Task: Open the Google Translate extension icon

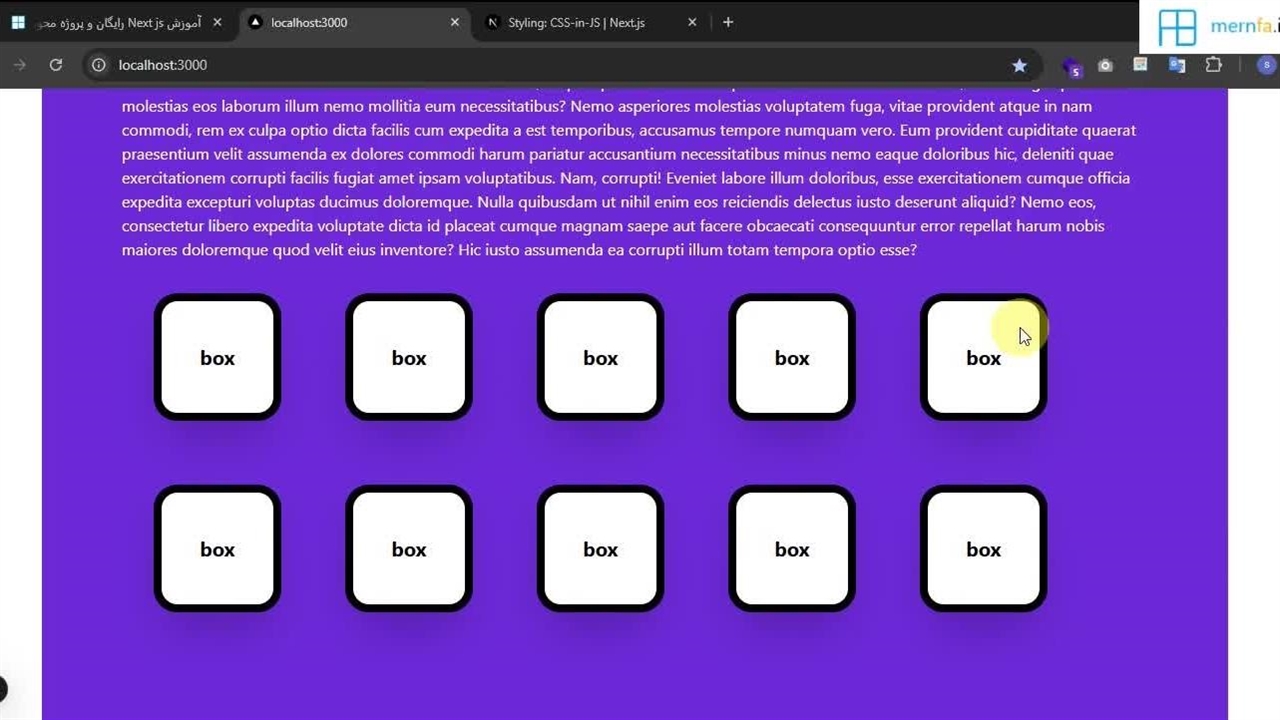Action: pyautogui.click(x=1177, y=65)
